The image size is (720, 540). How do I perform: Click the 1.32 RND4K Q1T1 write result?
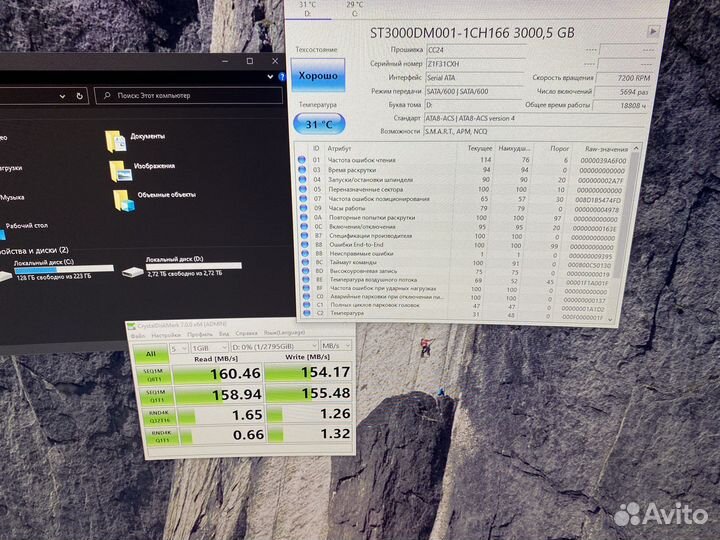[309, 433]
